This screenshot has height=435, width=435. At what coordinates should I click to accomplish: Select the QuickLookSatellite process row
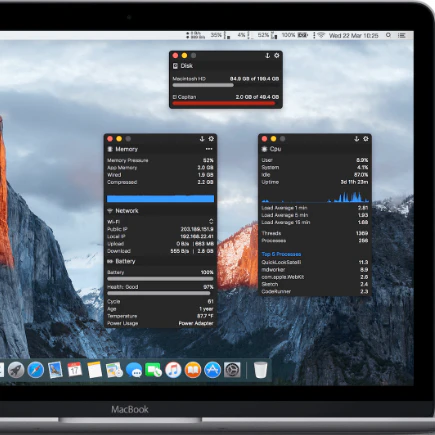click(x=315, y=262)
